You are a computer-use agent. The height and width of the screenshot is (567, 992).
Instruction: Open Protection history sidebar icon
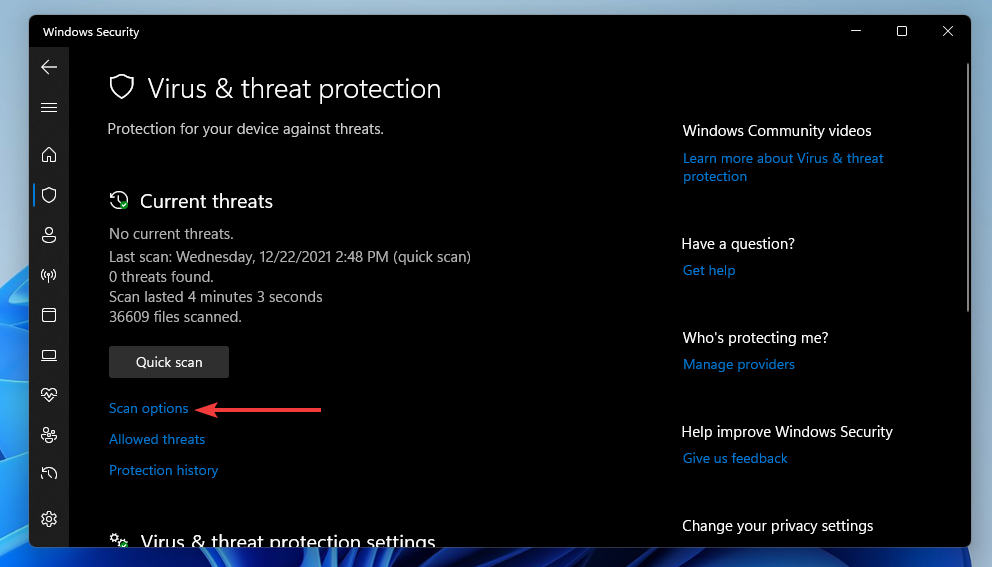click(49, 473)
